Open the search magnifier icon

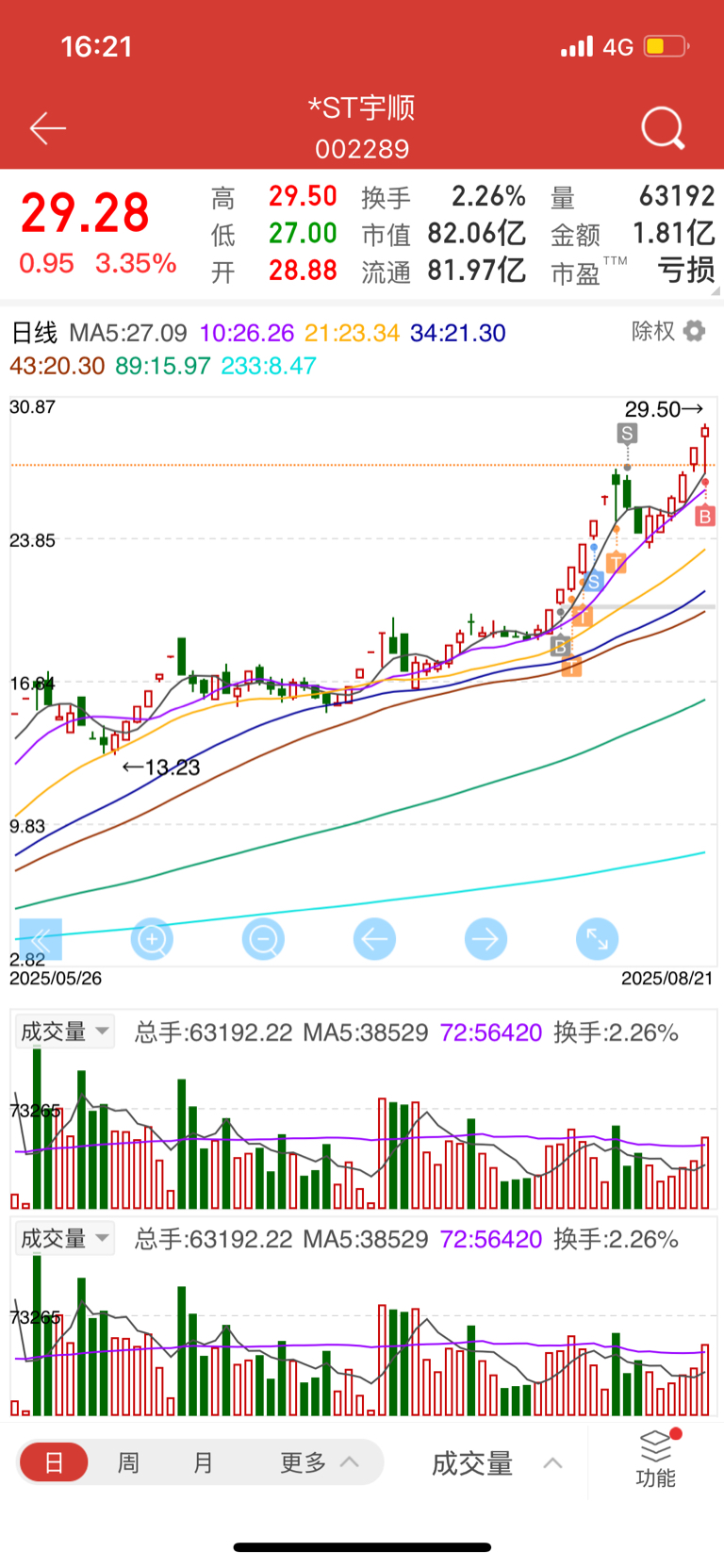pos(663,128)
